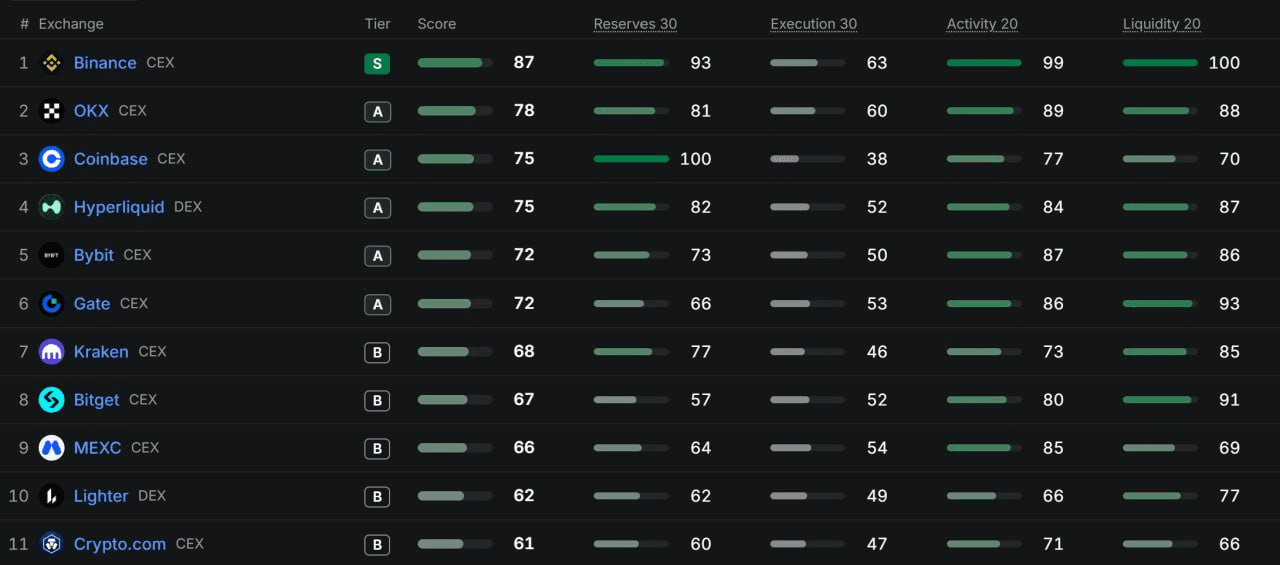Image resolution: width=1280 pixels, height=565 pixels.
Task: Open the Bitget exchange link
Action: click(97, 400)
